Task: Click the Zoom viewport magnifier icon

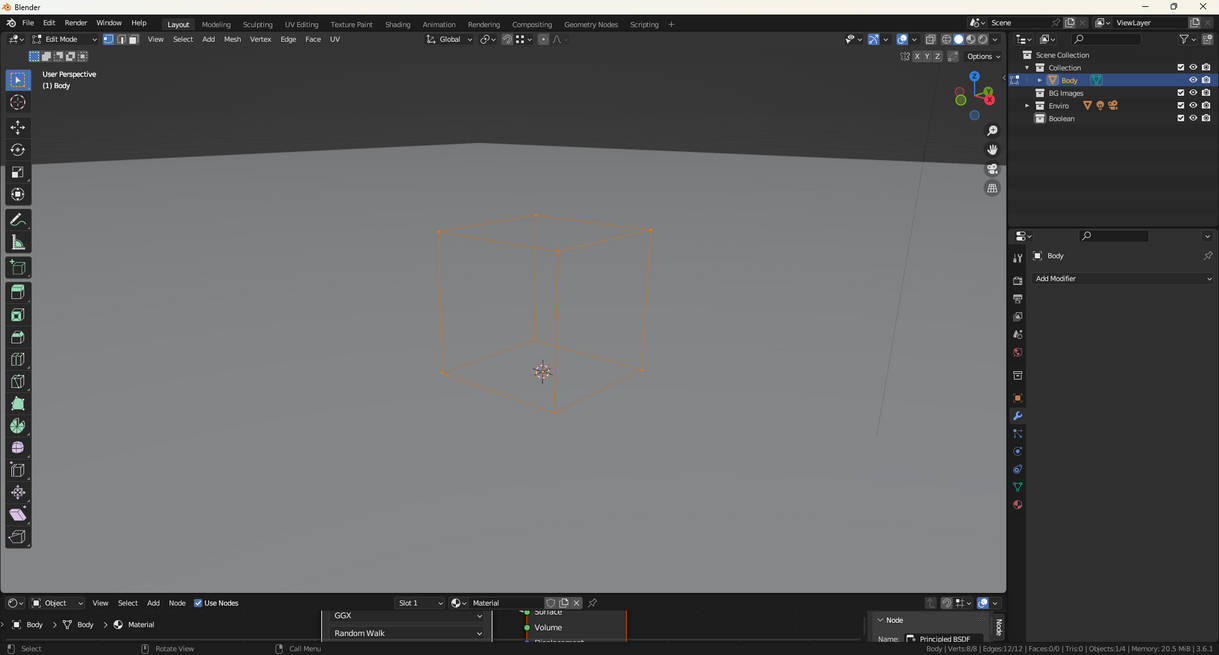Action: coord(992,131)
